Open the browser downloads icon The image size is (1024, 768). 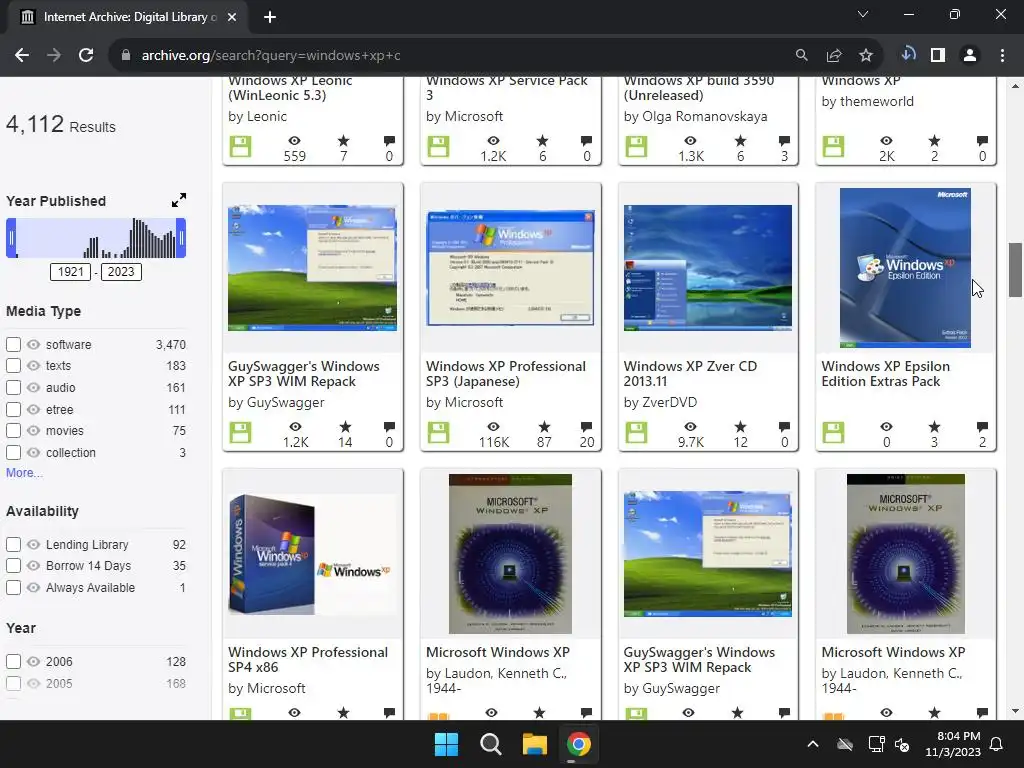point(907,55)
